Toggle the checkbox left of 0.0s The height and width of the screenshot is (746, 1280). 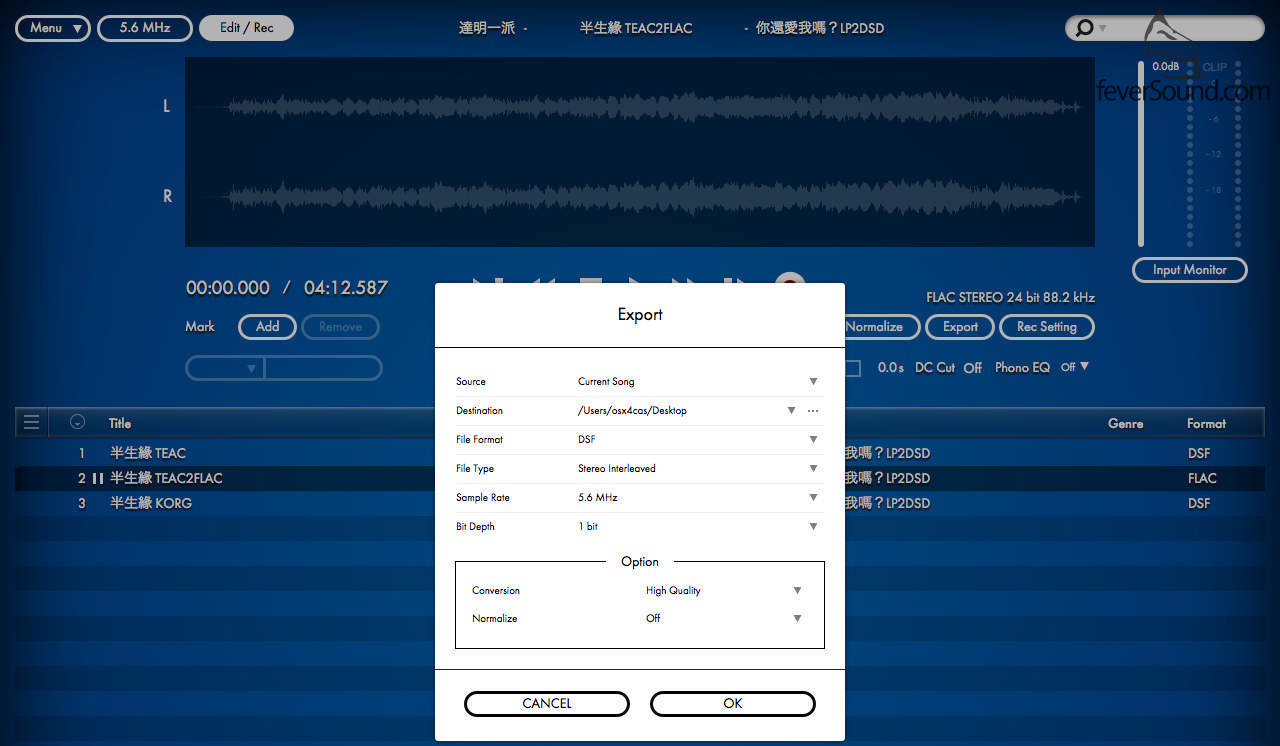tap(852, 368)
